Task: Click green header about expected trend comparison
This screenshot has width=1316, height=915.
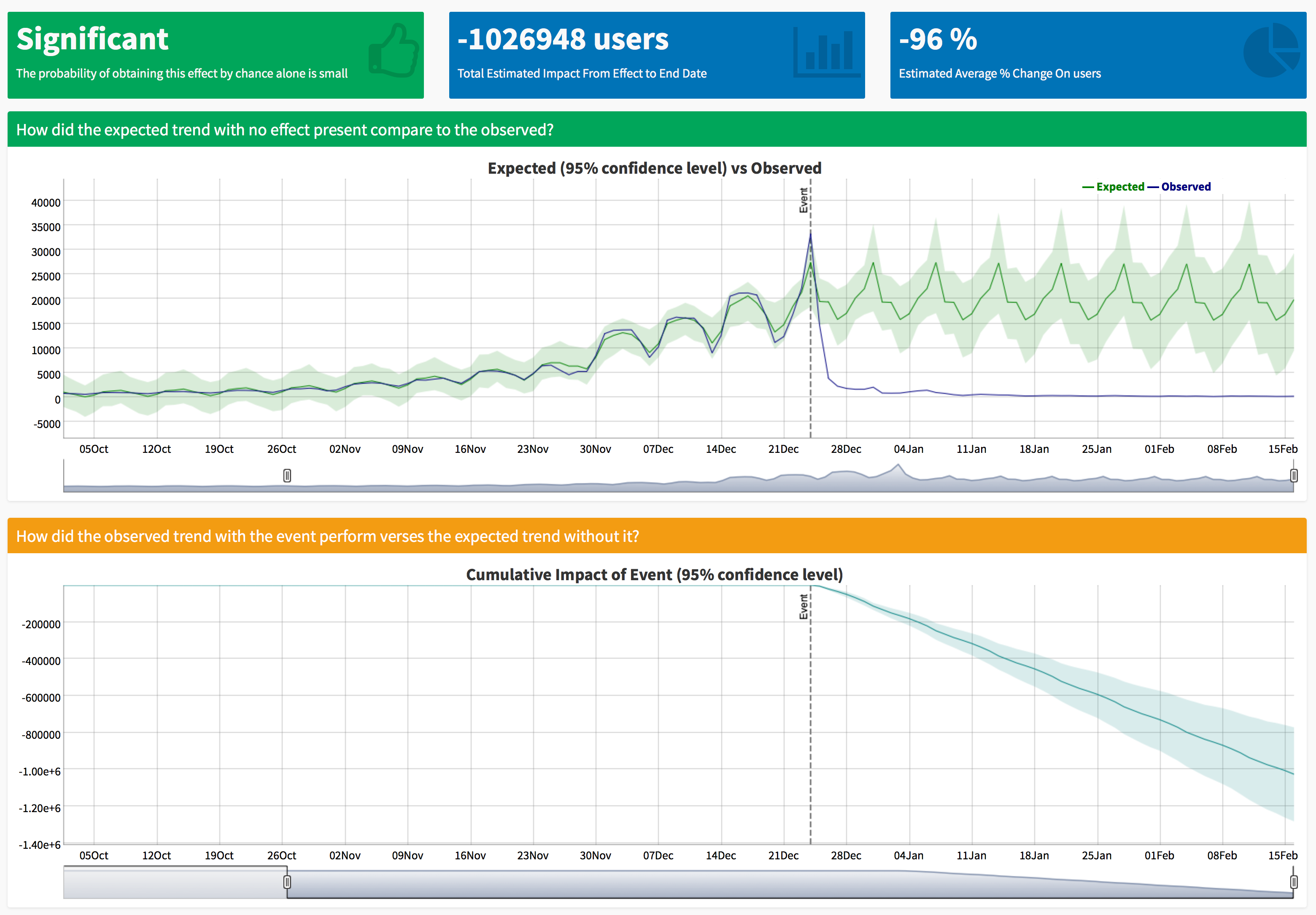Action: click(x=285, y=130)
